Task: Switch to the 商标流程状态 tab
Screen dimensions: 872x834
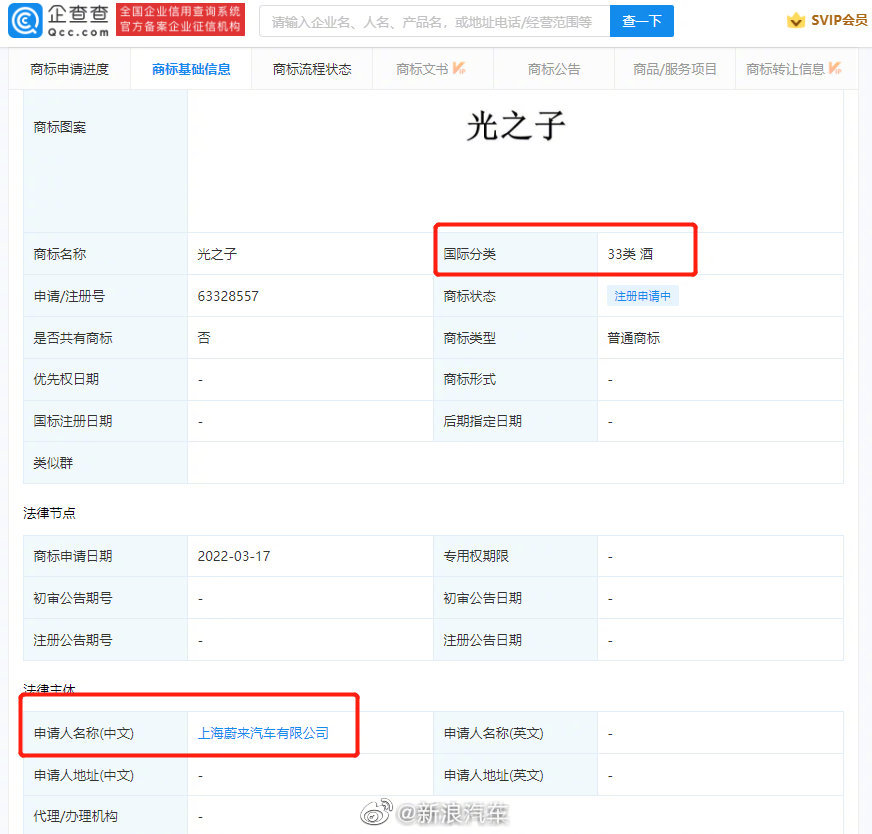Action: click(x=311, y=69)
